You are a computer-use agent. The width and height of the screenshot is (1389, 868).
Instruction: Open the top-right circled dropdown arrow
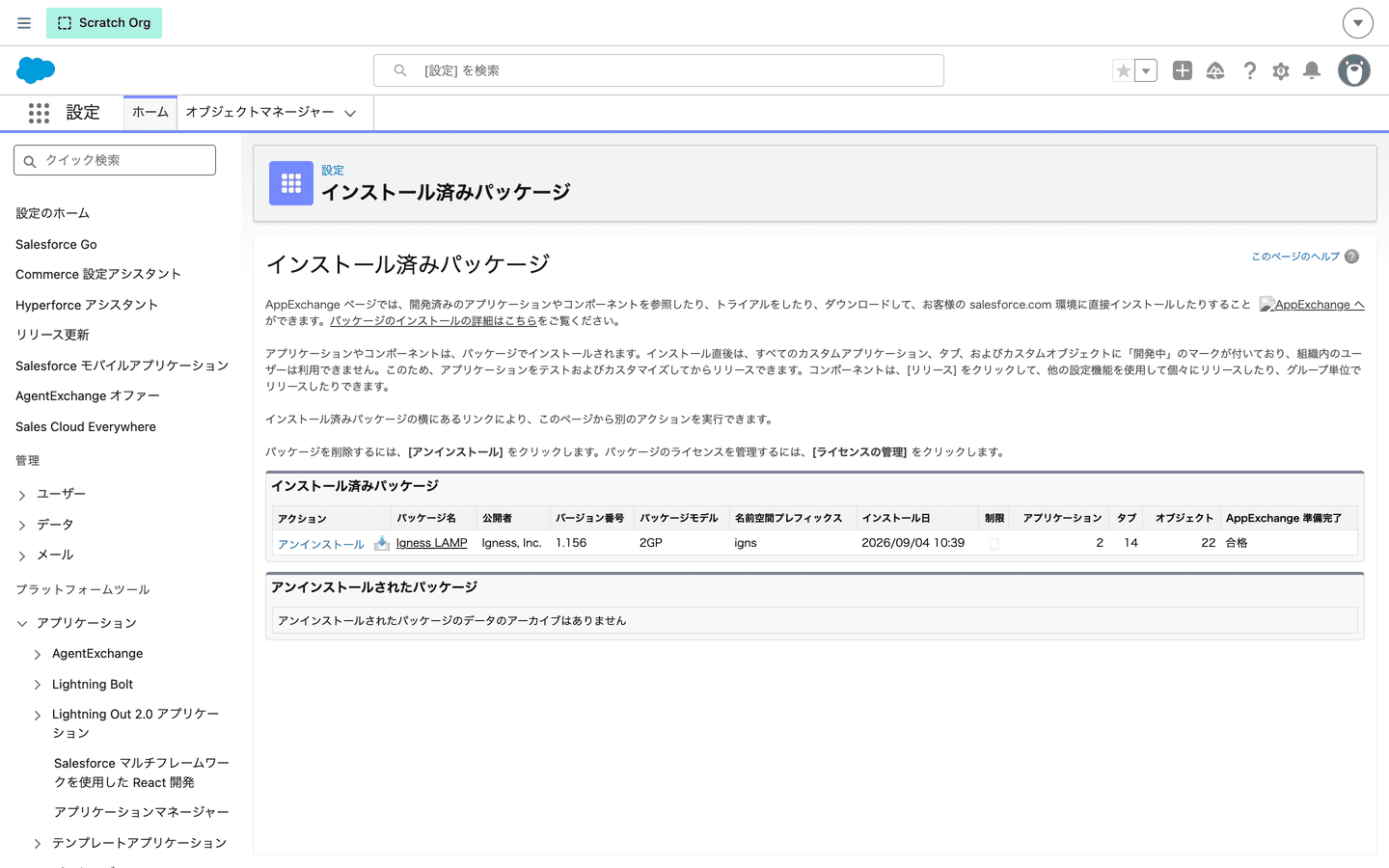coord(1357,23)
